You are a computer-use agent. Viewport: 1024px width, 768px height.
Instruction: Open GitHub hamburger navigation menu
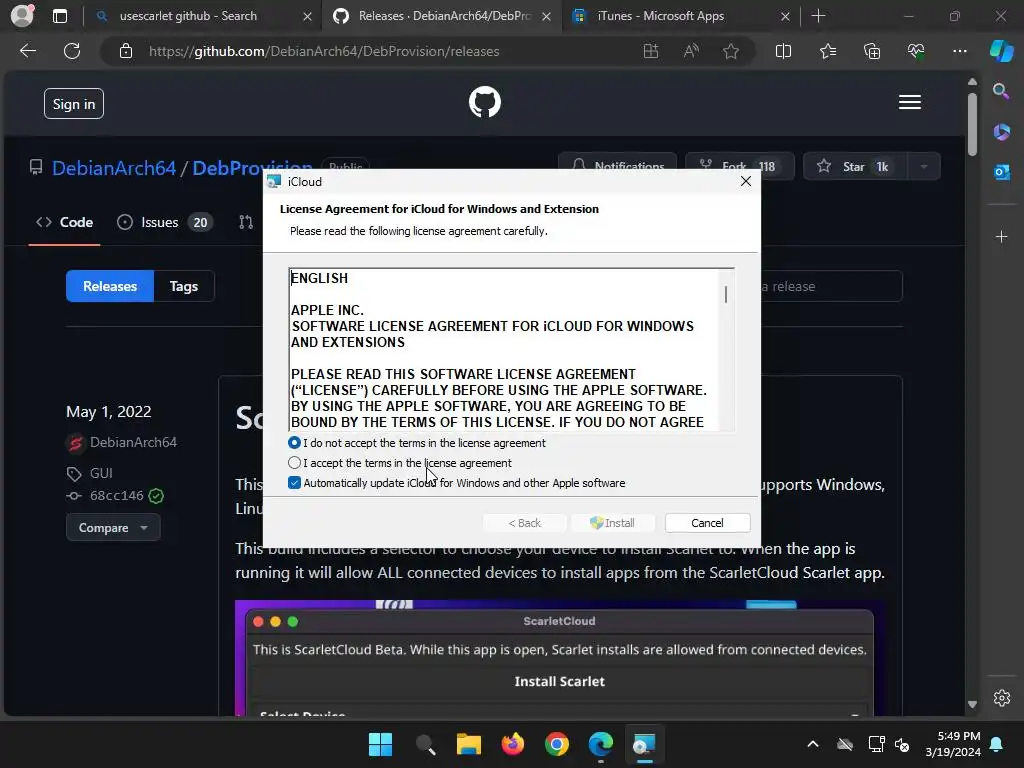pyautogui.click(x=909, y=103)
